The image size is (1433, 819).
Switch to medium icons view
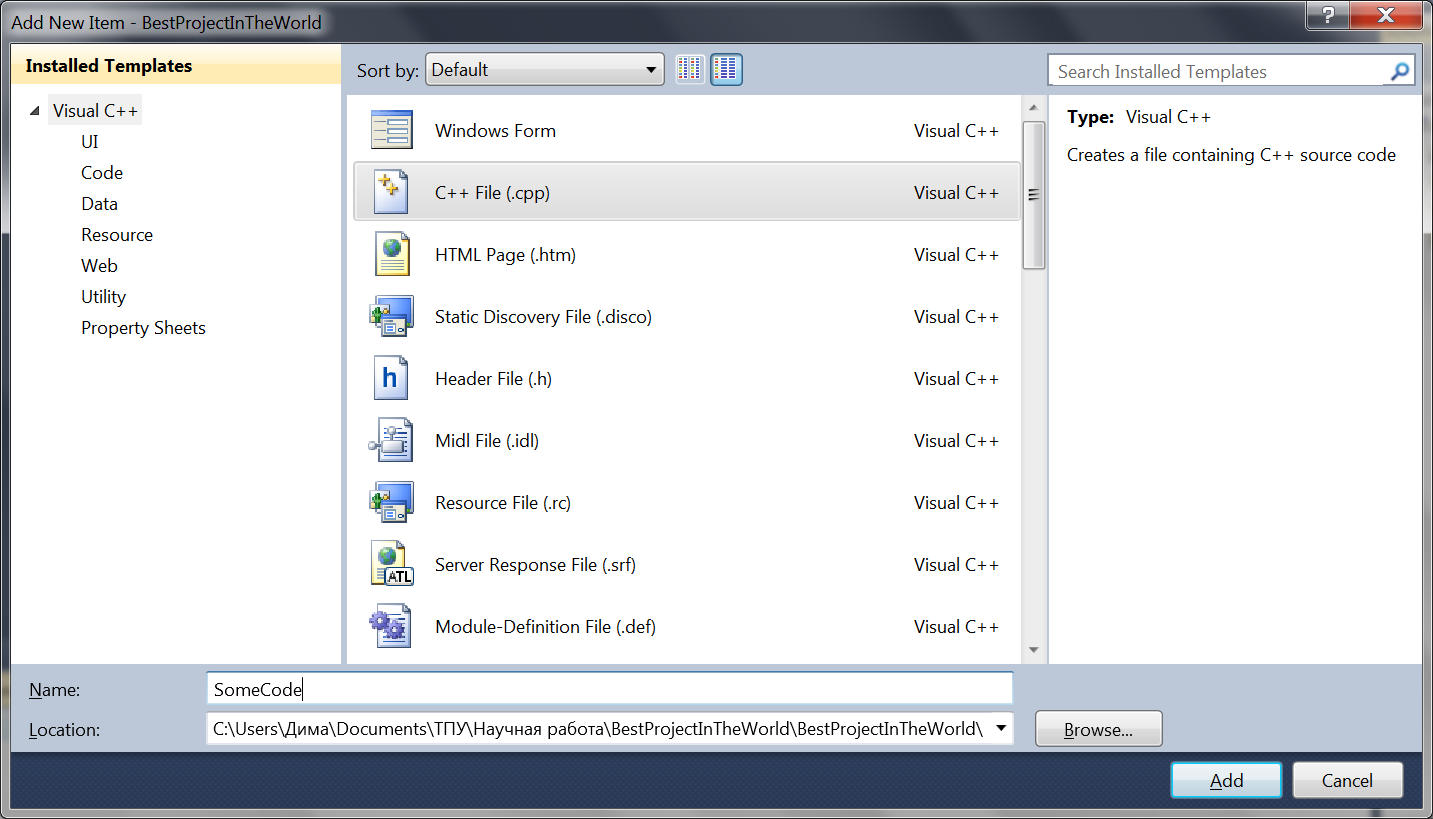coord(726,69)
